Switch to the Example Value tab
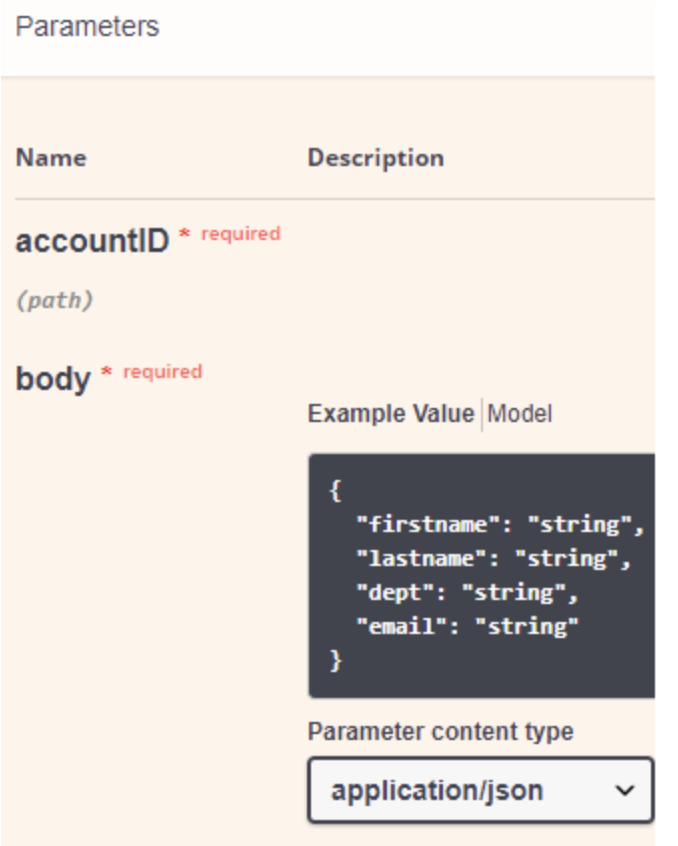 pos(391,414)
